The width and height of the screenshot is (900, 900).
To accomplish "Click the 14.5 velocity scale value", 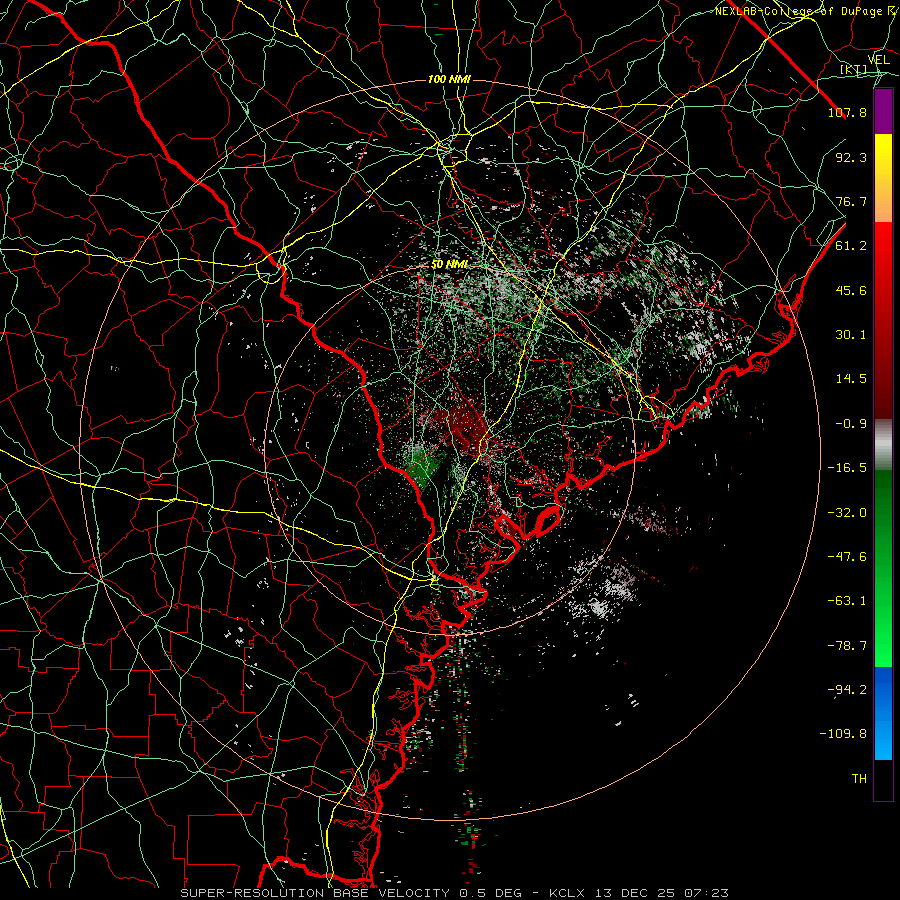I will coord(851,379).
